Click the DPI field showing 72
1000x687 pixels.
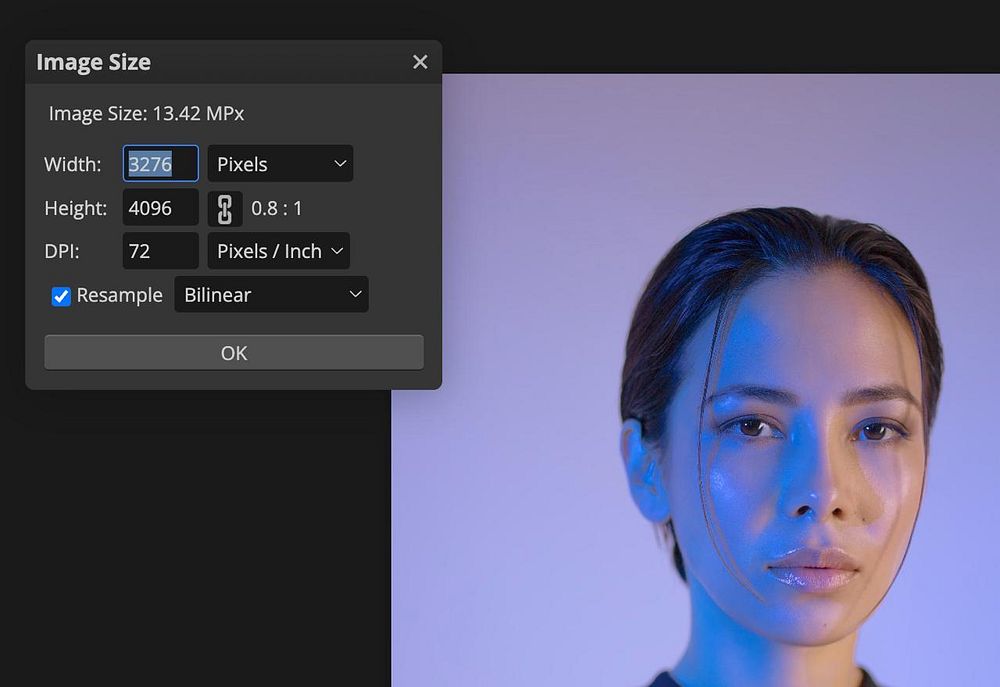pyautogui.click(x=161, y=251)
